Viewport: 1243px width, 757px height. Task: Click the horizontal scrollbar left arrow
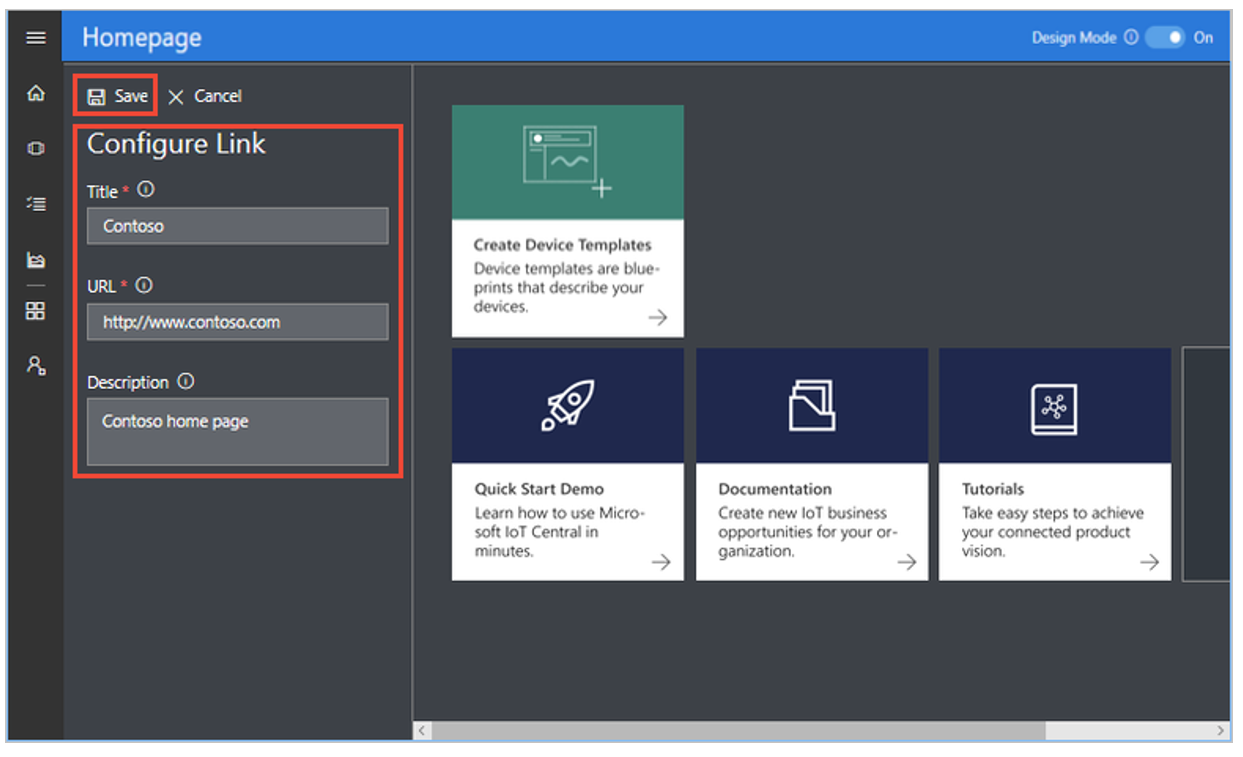[422, 731]
